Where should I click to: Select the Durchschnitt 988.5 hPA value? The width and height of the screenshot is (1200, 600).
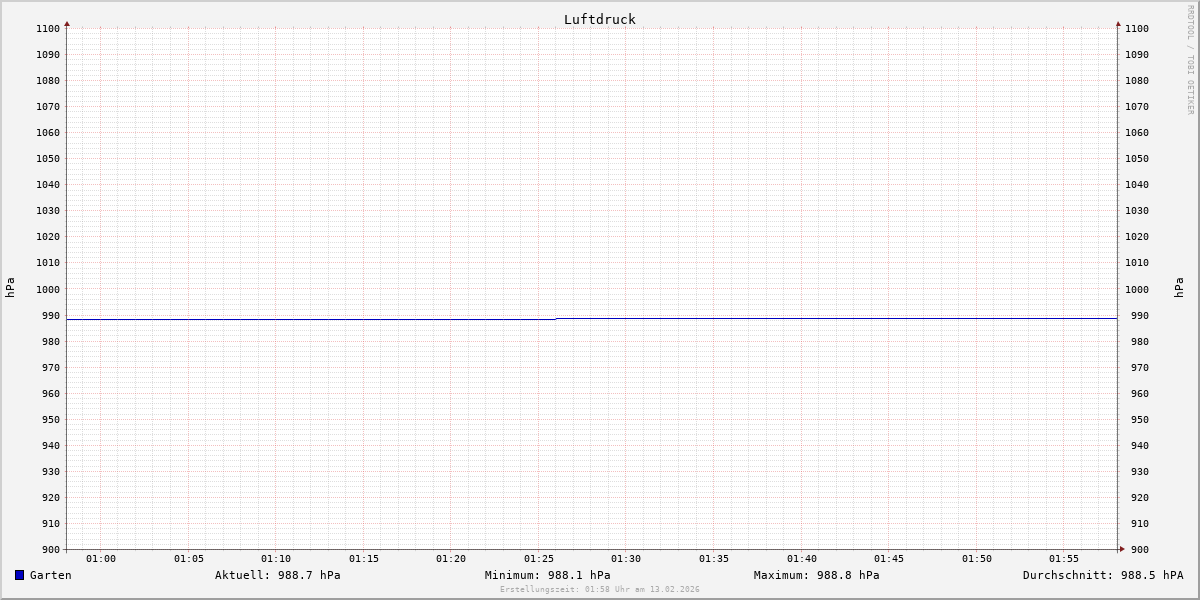pos(1102,575)
